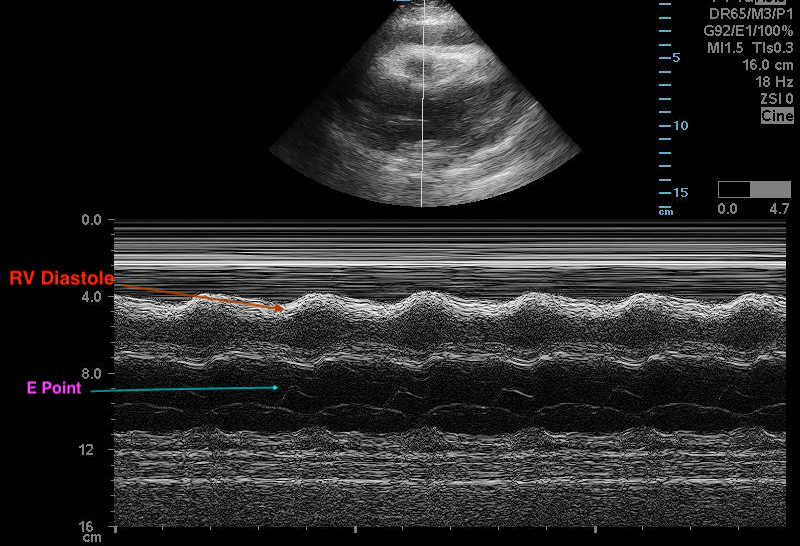The width and height of the screenshot is (800, 546).
Task: Click the ZSI 0 setting
Action: [x=777, y=99]
